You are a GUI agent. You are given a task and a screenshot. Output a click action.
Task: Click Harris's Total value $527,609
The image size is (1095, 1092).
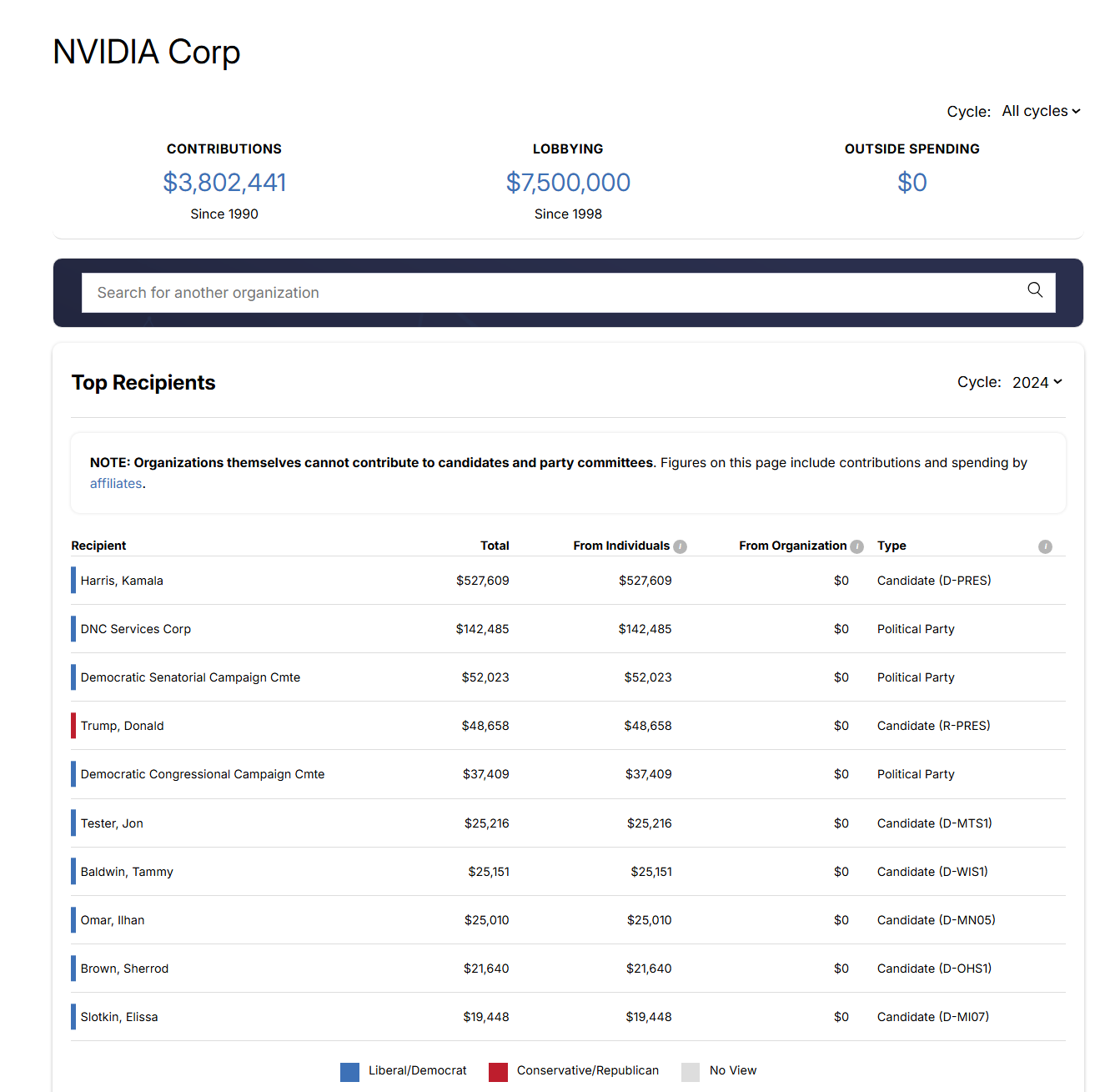[x=483, y=581]
